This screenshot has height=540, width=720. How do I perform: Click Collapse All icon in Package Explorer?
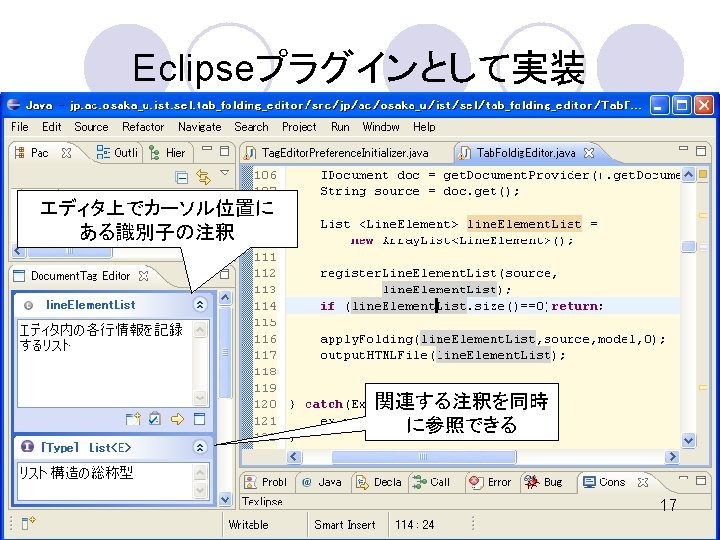pyautogui.click(x=182, y=177)
